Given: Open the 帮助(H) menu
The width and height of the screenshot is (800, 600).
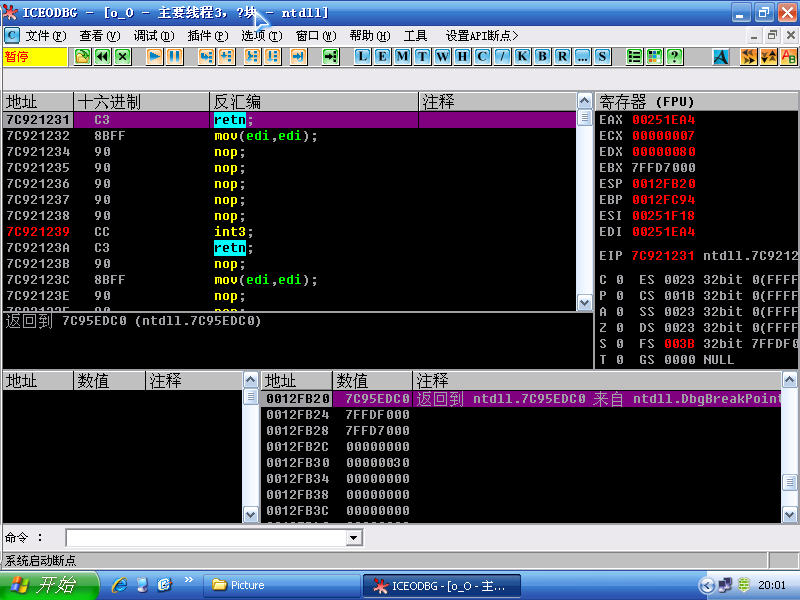Looking at the screenshot, I should coord(370,36).
